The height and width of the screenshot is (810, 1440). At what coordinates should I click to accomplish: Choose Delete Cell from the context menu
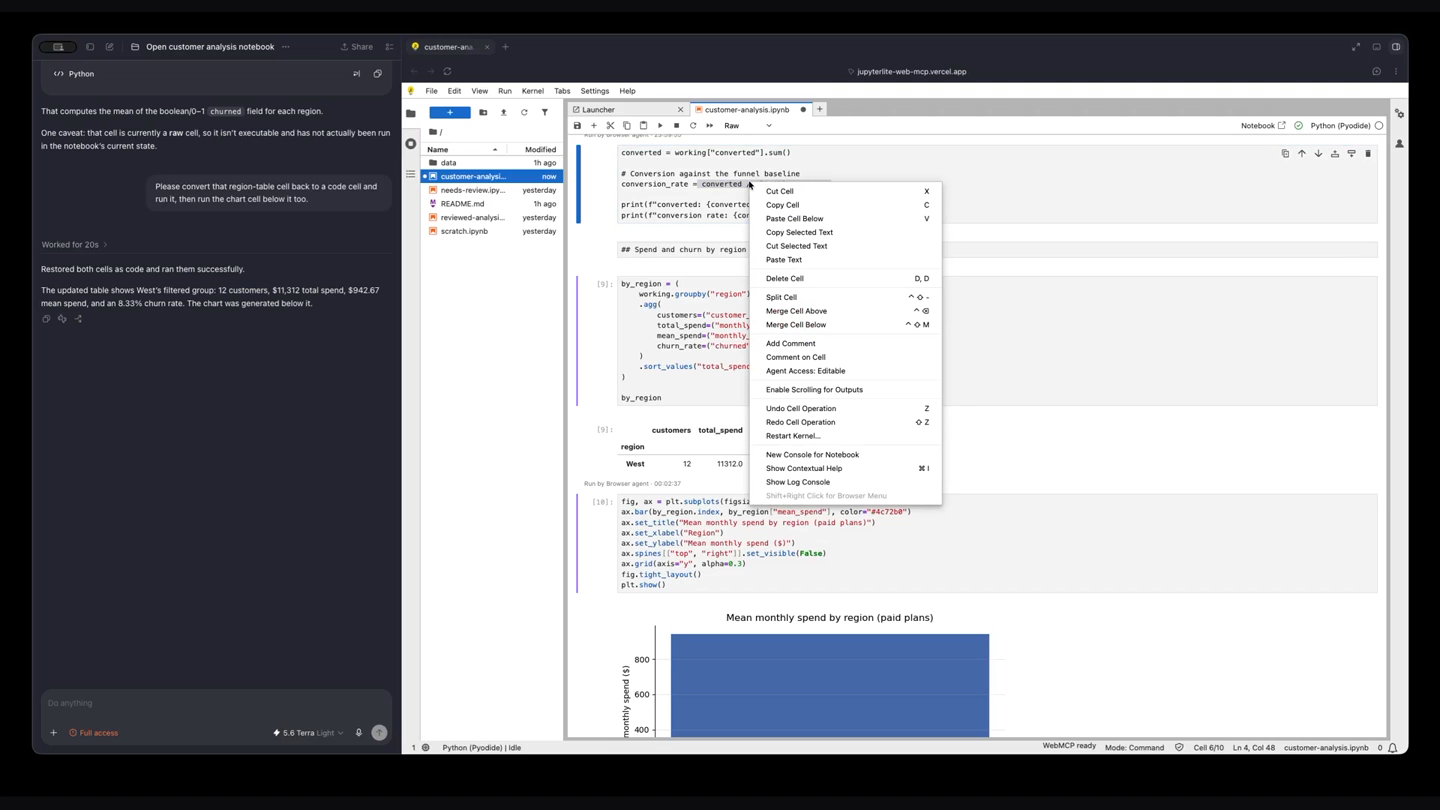coord(846,279)
